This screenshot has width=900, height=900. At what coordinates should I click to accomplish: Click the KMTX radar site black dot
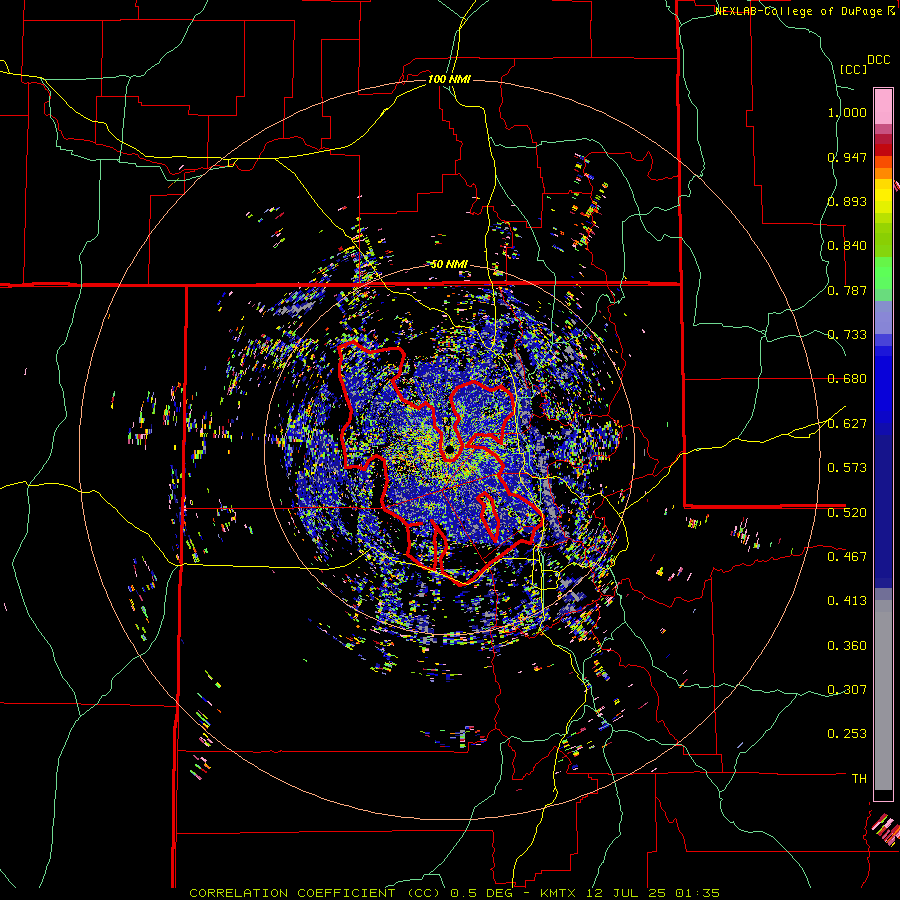click(x=449, y=448)
